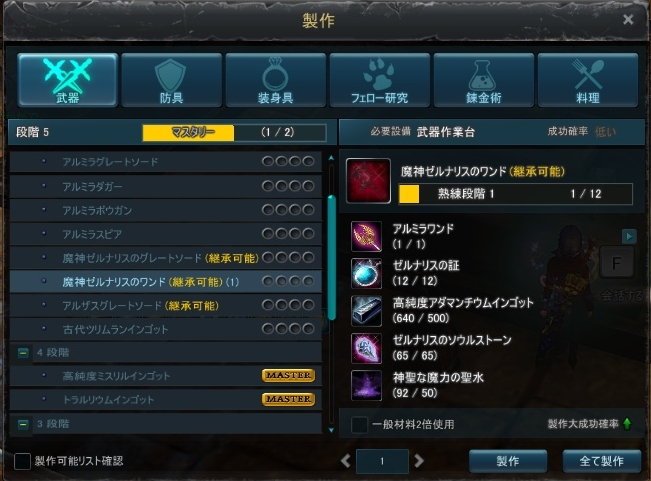Image resolution: width=651 pixels, height=481 pixels.
Task: Enable the 製作可能リスト確認 checkbox
Action: pyautogui.click(x=22, y=461)
